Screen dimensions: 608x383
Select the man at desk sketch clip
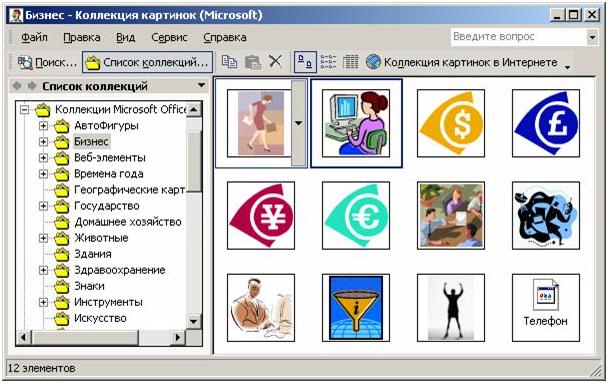click(x=261, y=308)
